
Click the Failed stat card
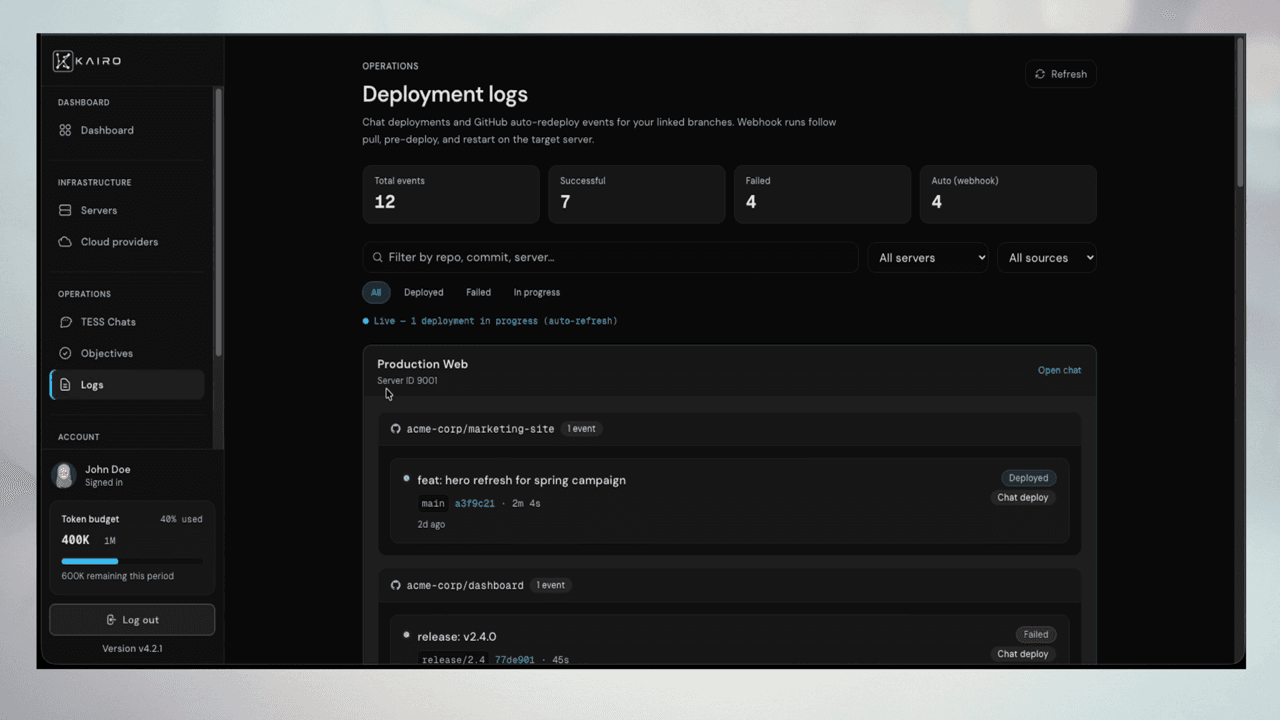coord(823,194)
